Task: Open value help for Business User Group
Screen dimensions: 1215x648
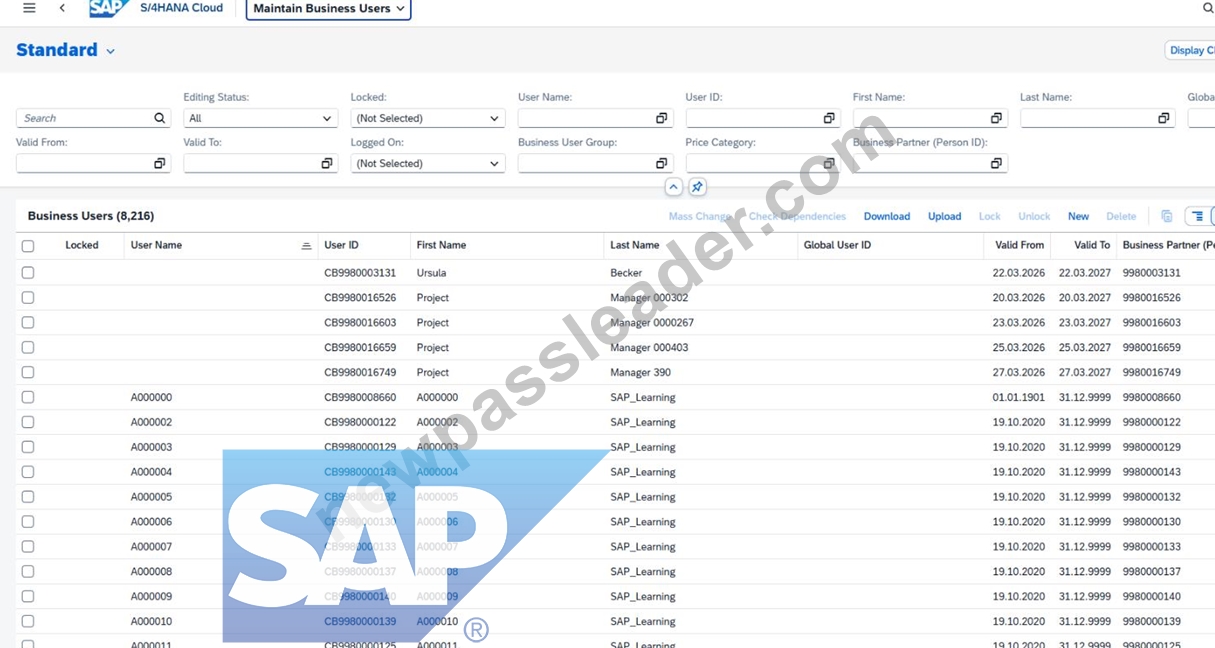Action: click(x=661, y=163)
